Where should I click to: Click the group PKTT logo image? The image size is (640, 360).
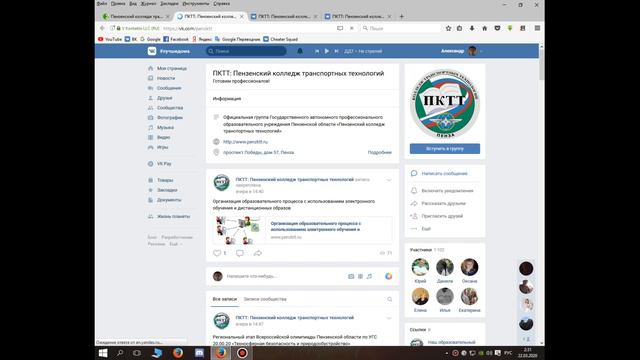click(445, 103)
